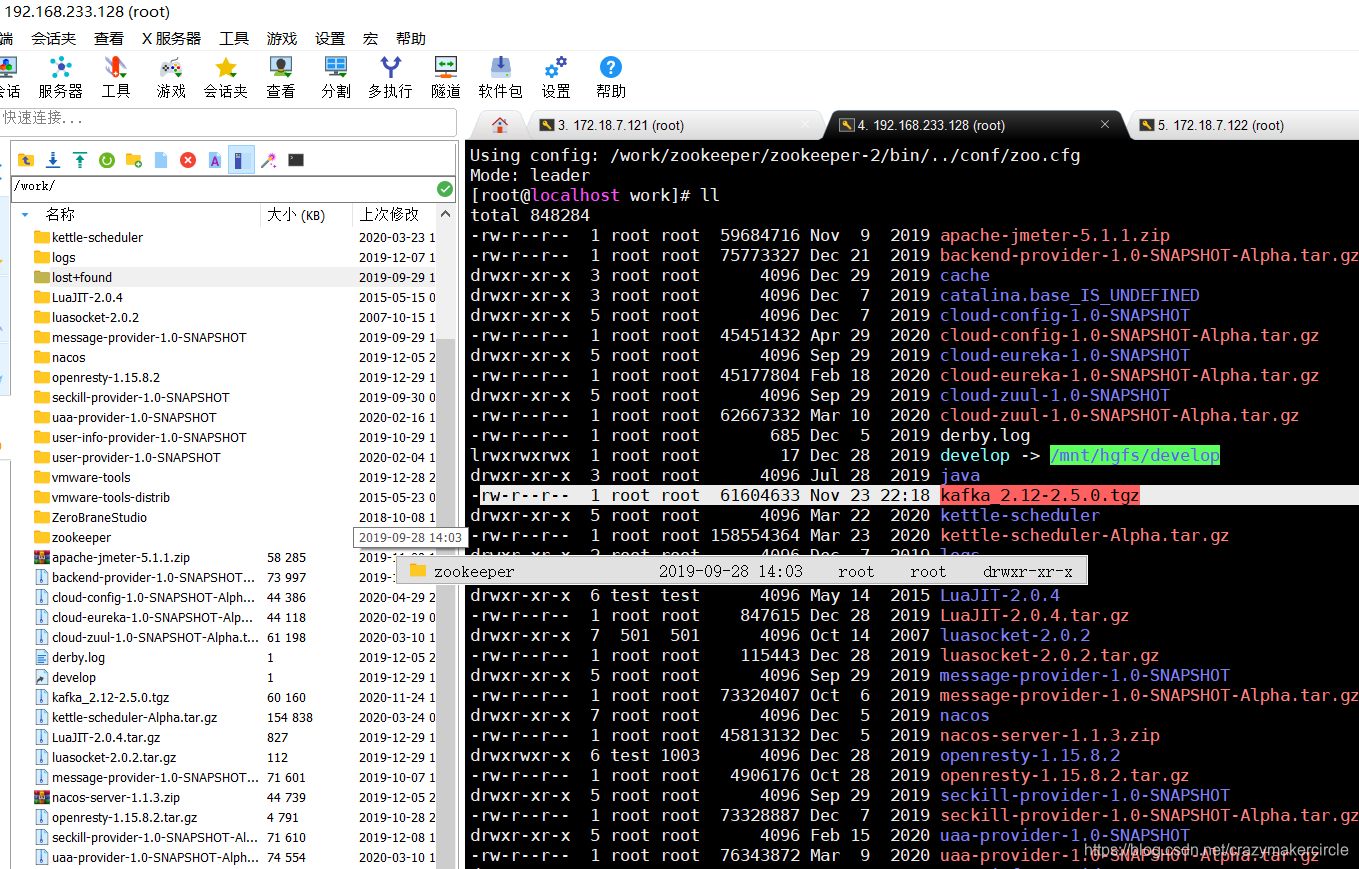The image size is (1359, 869).
Task: Toggle the highlighted blue panel icon in SFTP toolbar
Action: tap(241, 160)
